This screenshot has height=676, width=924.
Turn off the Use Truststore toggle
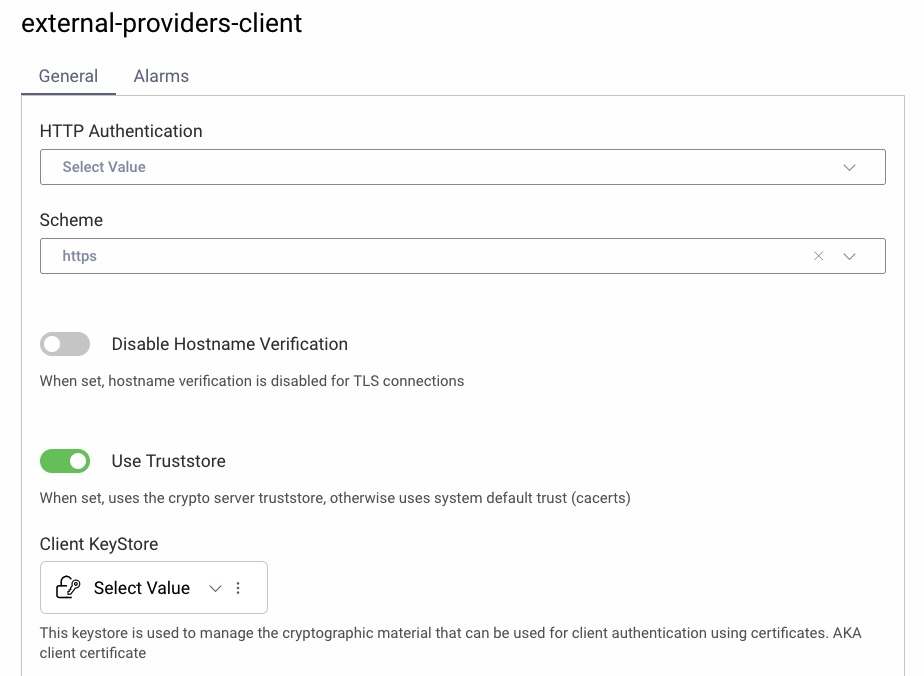pos(65,460)
